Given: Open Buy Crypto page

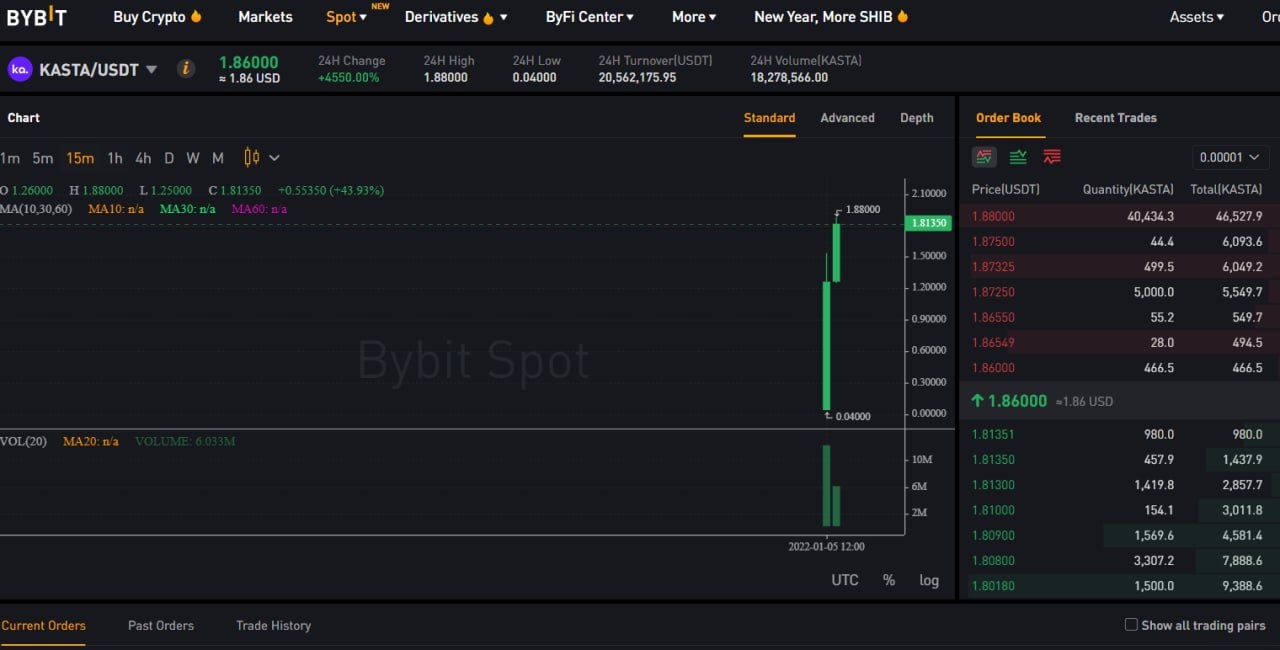Looking at the screenshot, I should click(x=157, y=17).
